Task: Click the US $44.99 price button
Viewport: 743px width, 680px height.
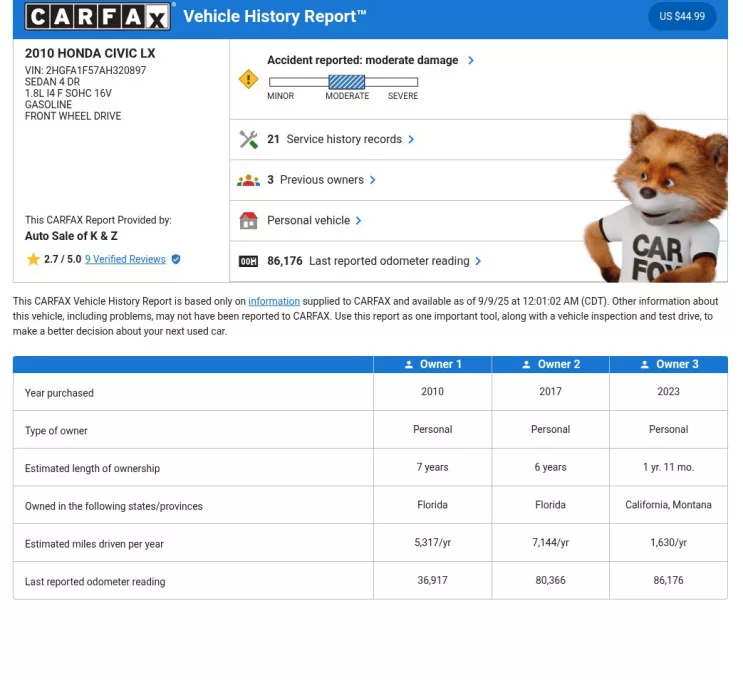Action: coord(682,16)
